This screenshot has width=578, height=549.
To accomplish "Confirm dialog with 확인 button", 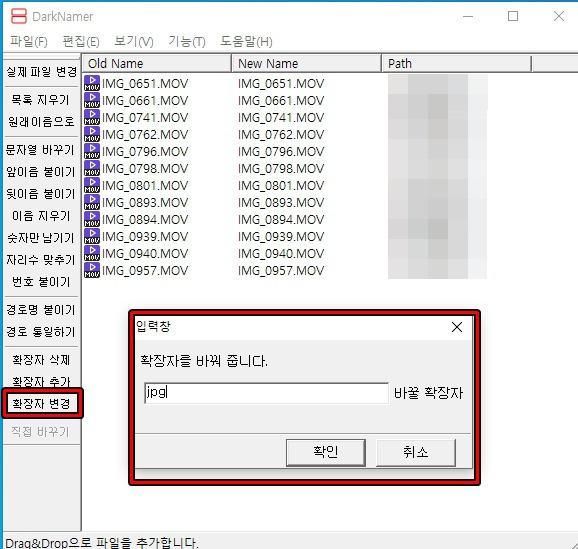I will [x=326, y=452].
